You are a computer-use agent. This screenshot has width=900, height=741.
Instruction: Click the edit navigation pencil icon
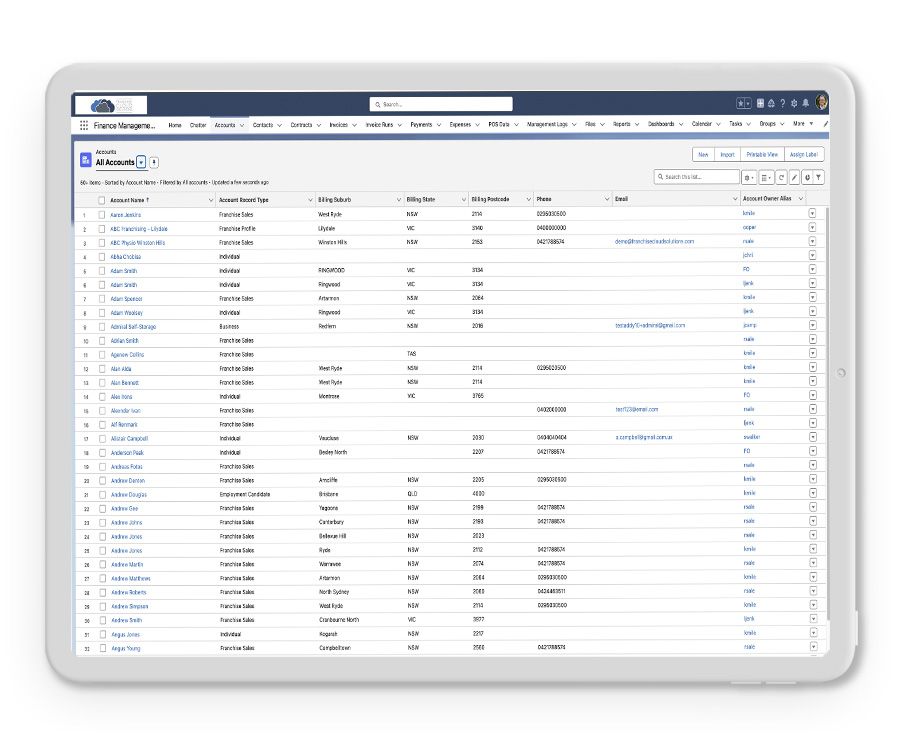pyautogui.click(x=825, y=124)
